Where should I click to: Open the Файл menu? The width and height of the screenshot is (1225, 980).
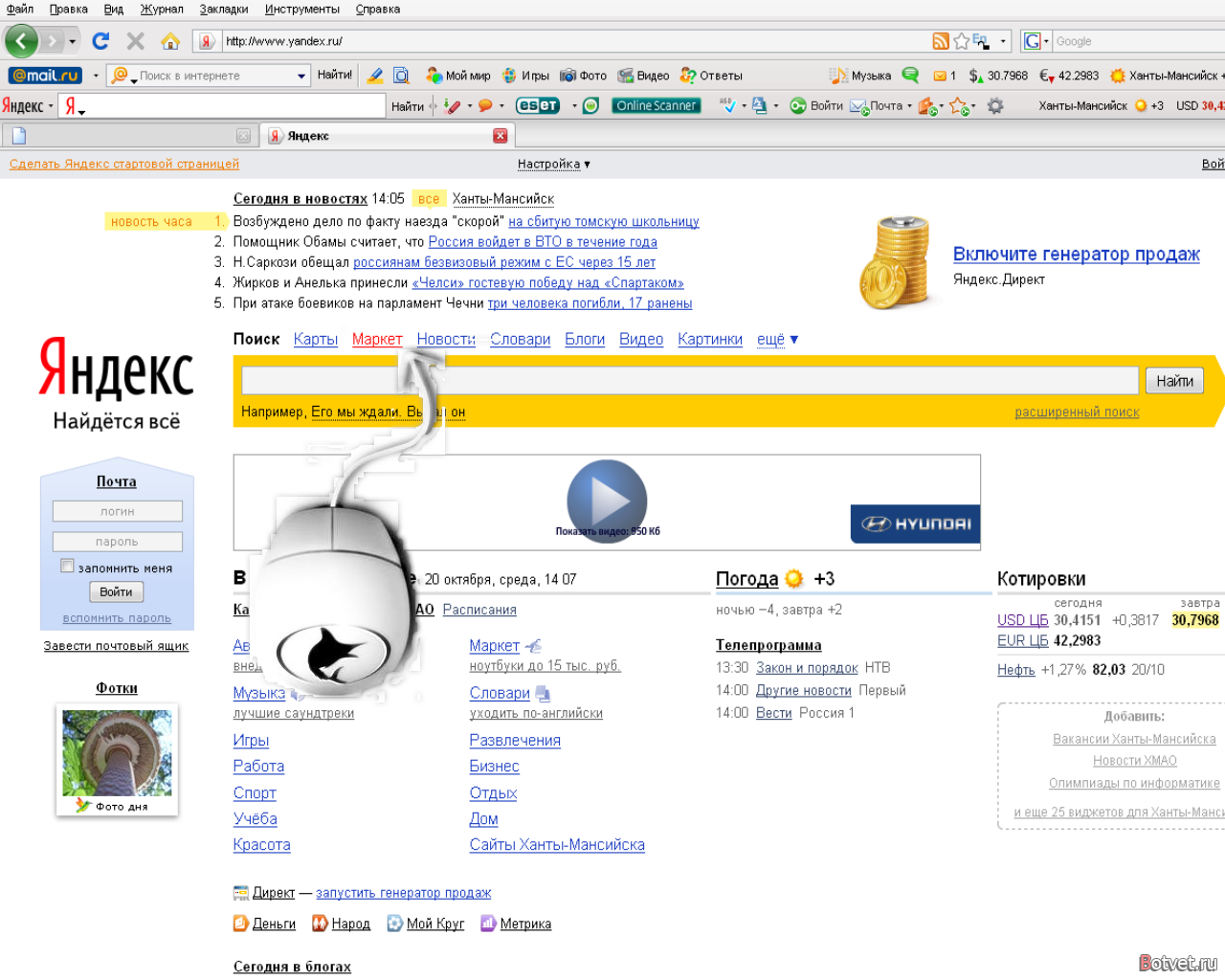[x=19, y=9]
